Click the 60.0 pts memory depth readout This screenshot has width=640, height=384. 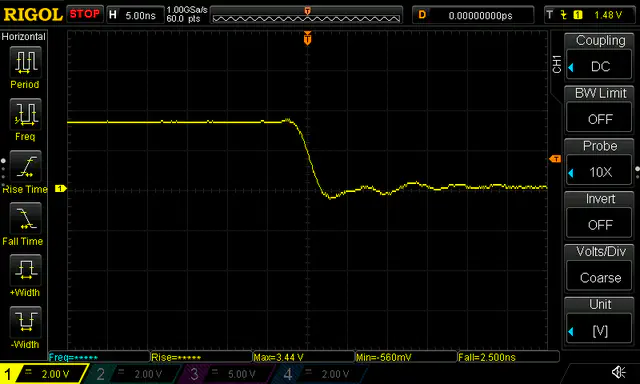183,19
